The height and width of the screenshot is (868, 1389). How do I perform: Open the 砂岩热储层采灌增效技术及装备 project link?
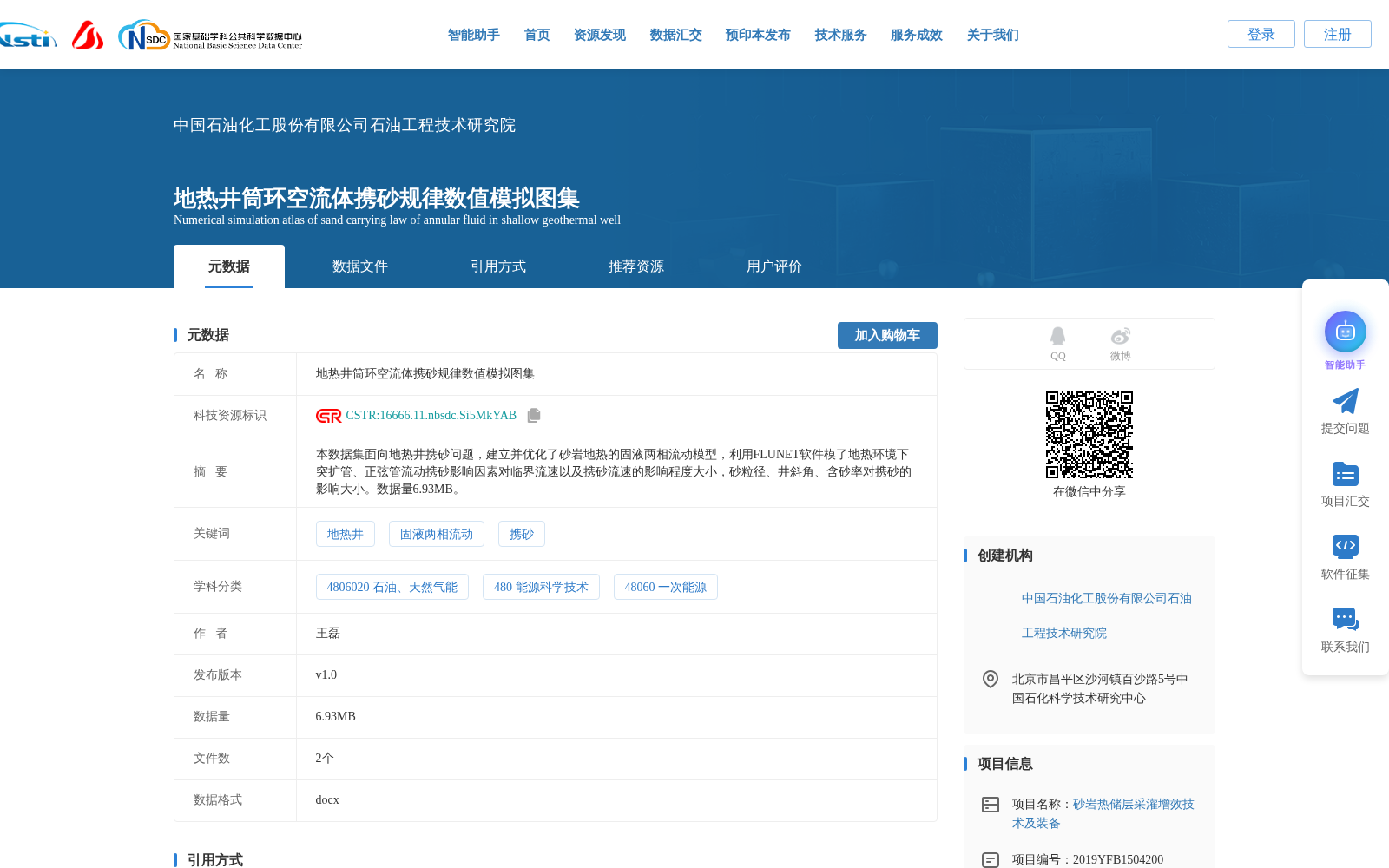[1103, 813]
